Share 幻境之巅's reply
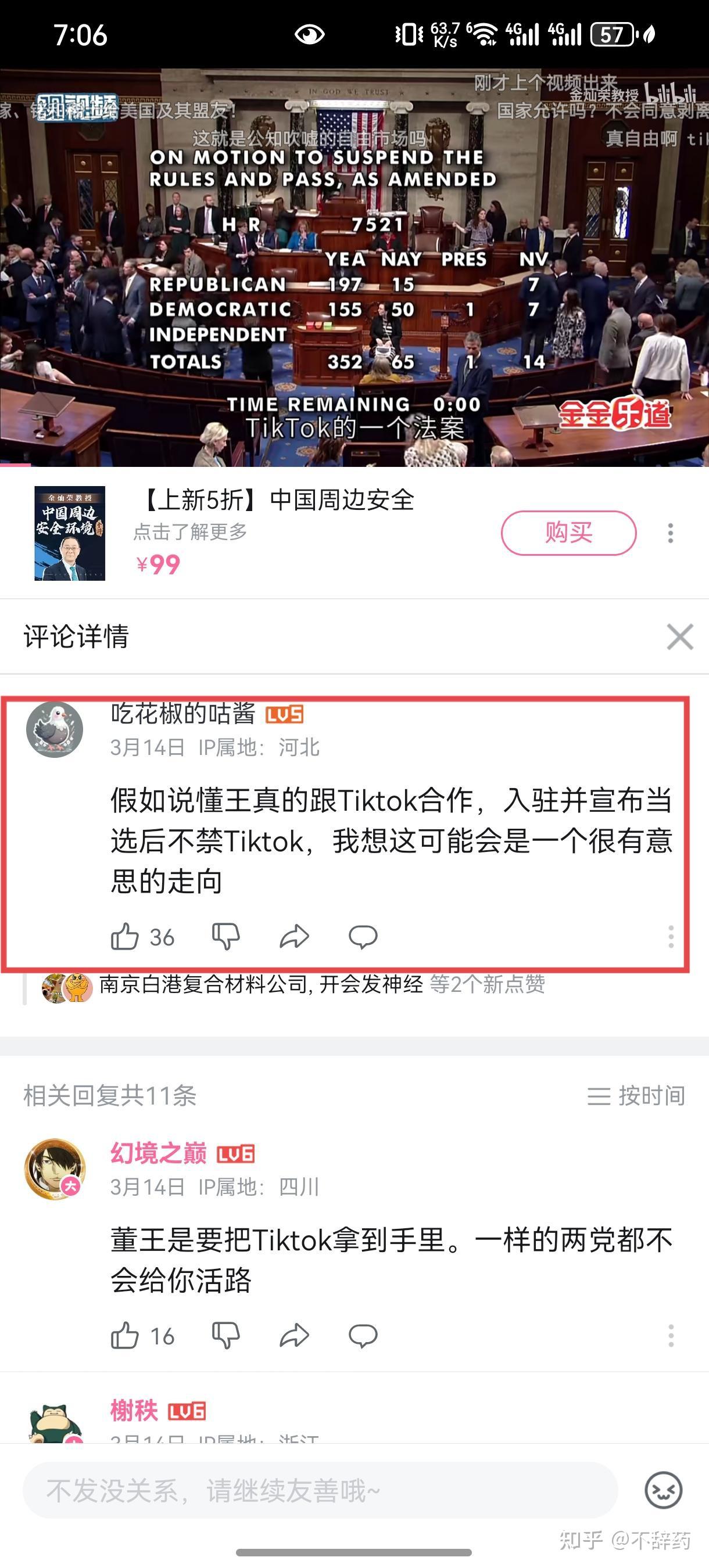Viewport: 709px width, 1568px height. click(294, 1336)
